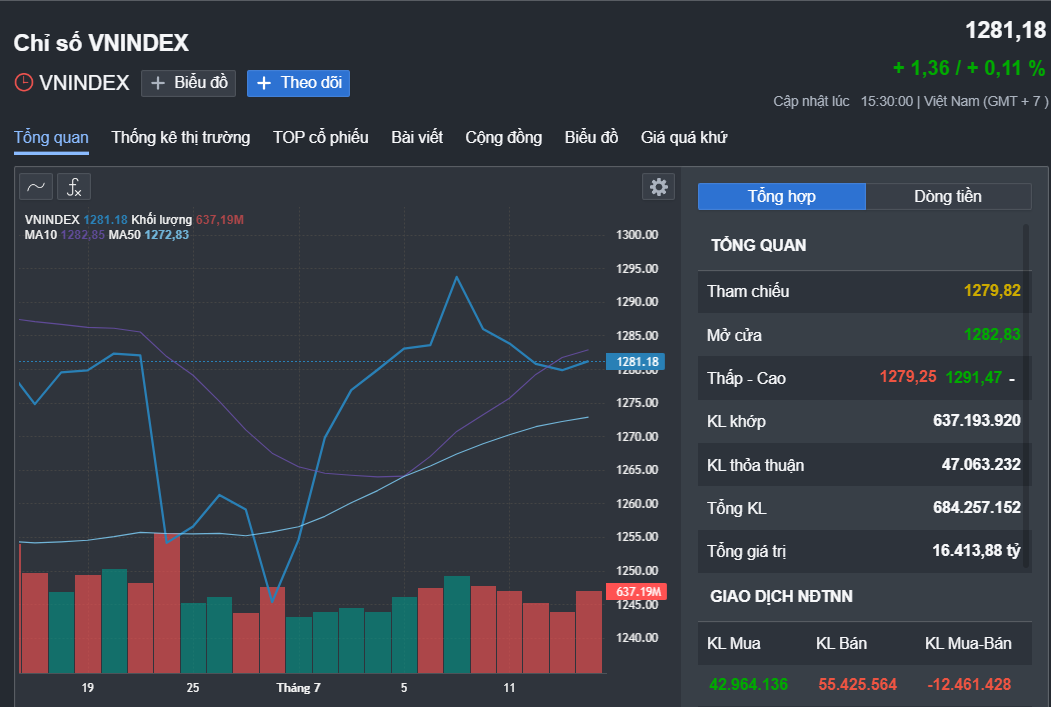Select the Tổng quan tab

(52, 137)
